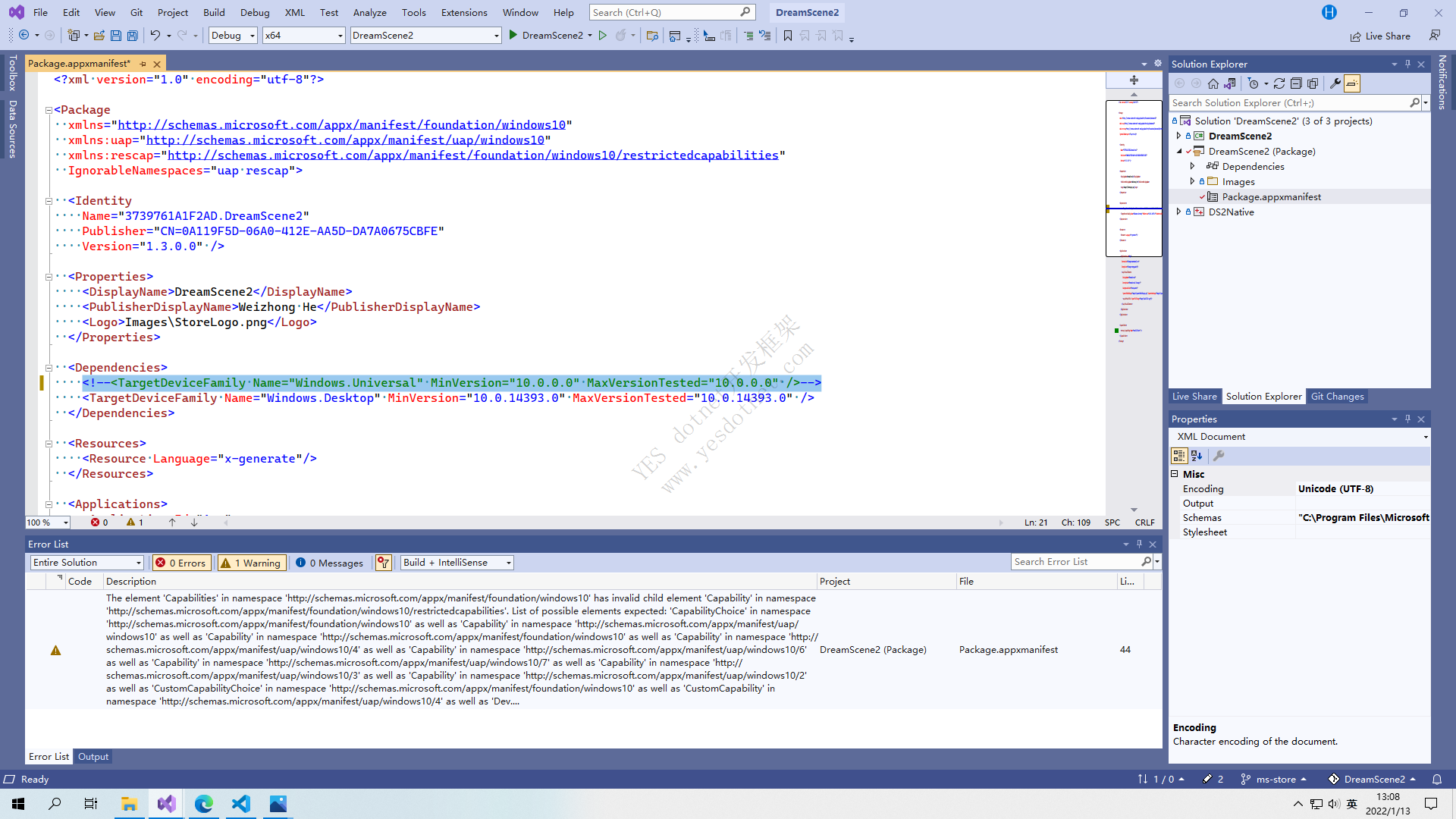
Task: Open the Extensions menu
Action: click(x=464, y=12)
